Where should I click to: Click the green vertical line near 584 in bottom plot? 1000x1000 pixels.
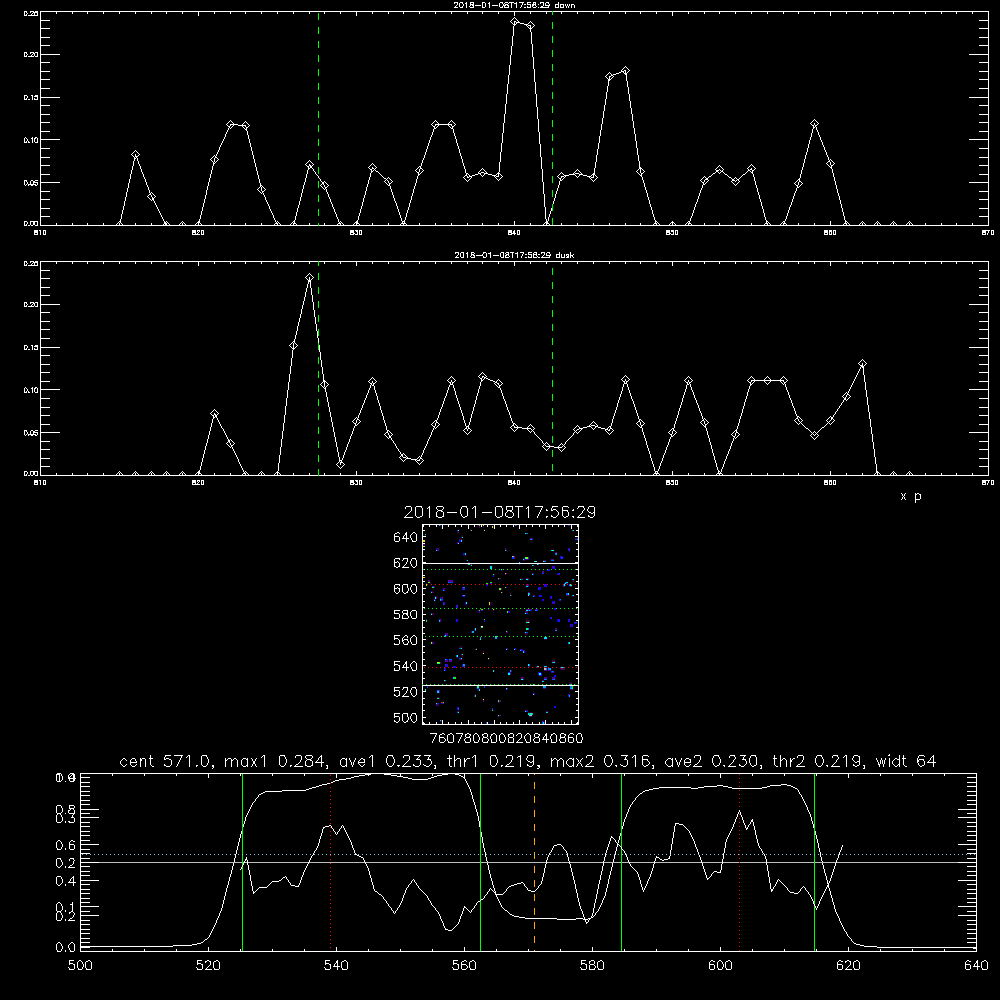pos(621,861)
